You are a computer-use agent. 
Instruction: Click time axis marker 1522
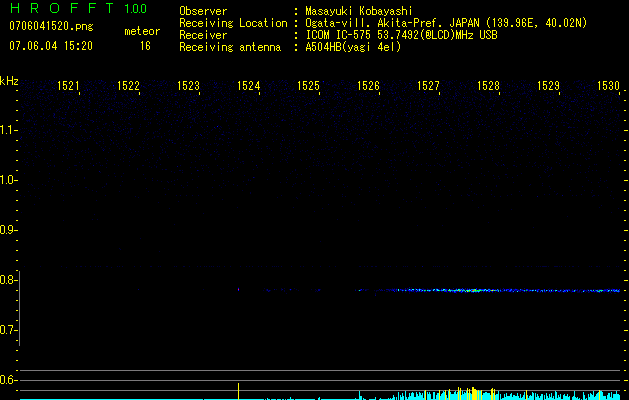pos(128,86)
